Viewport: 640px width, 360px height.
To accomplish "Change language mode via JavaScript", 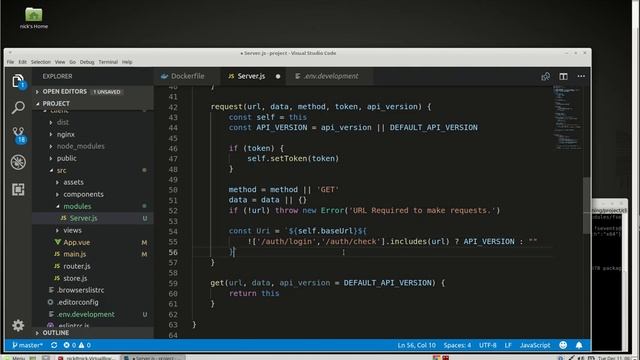I will point(535,345).
